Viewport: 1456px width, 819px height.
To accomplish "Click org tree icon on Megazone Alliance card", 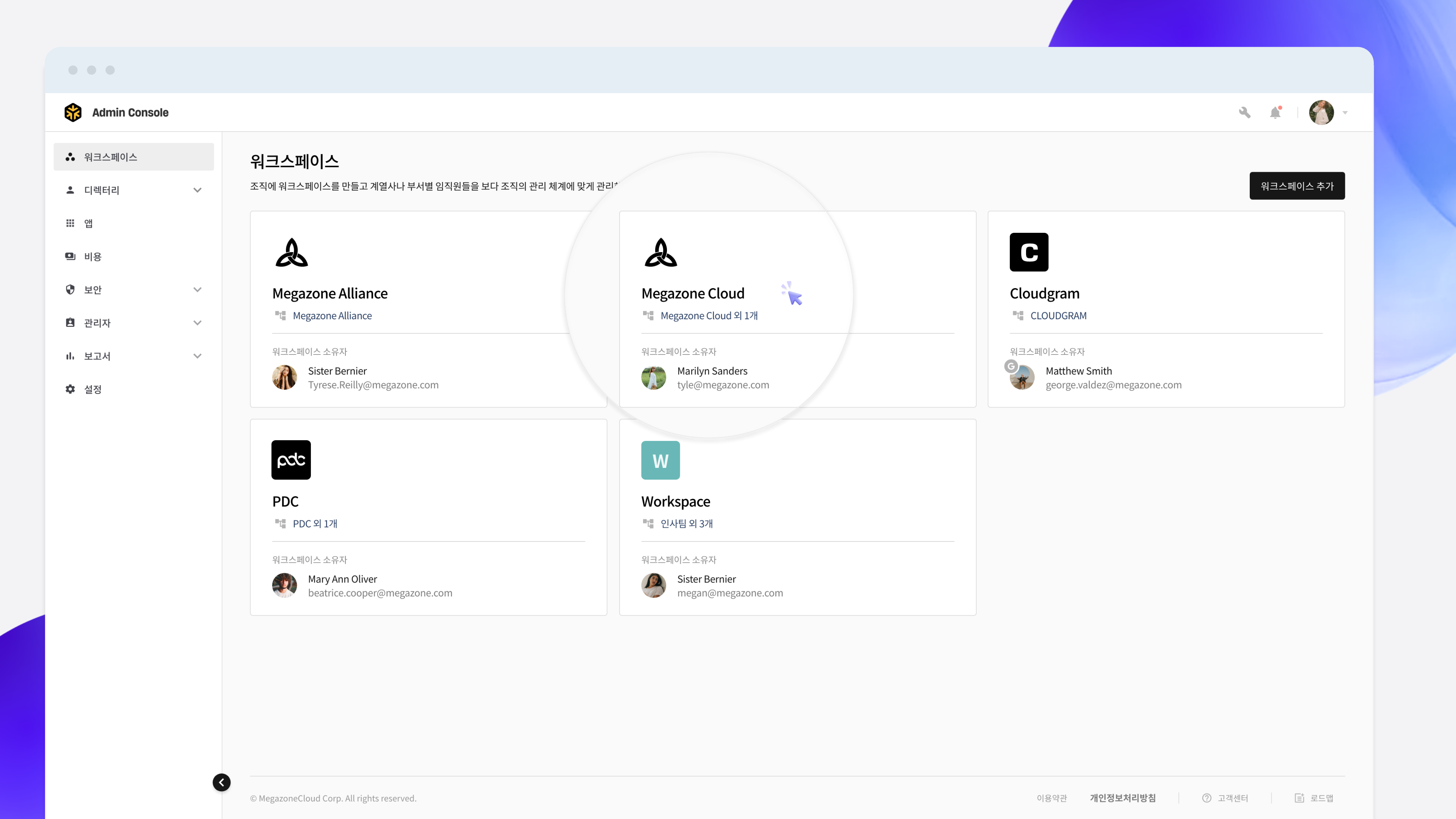I will (x=280, y=315).
